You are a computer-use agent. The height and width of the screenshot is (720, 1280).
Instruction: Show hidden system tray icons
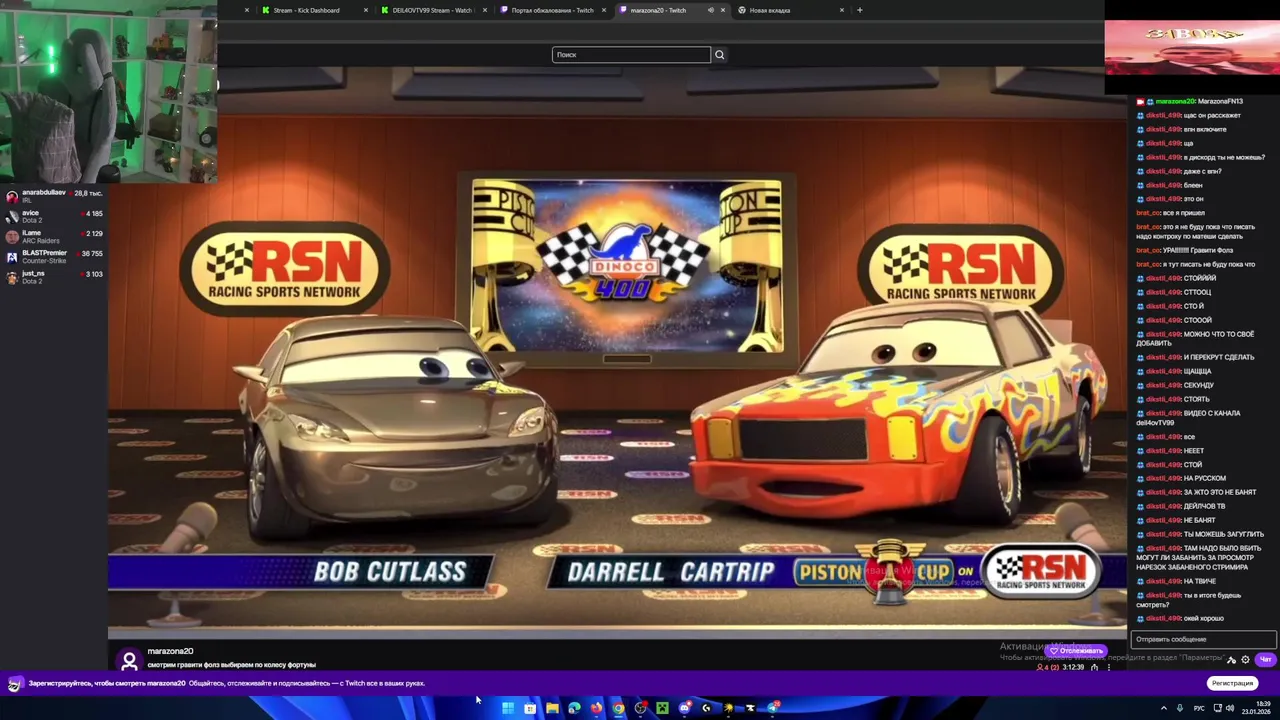(1164, 708)
